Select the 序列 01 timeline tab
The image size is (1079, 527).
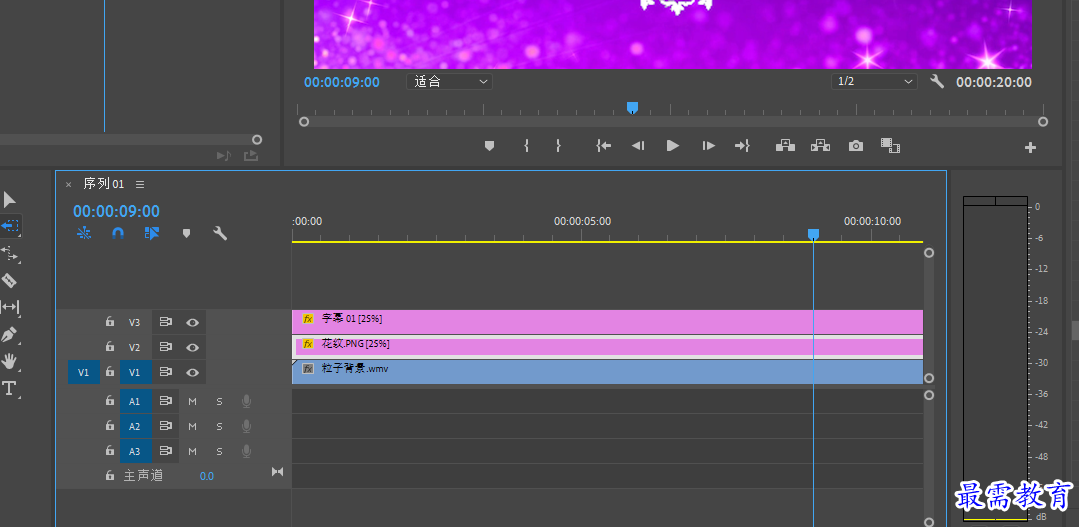(104, 184)
